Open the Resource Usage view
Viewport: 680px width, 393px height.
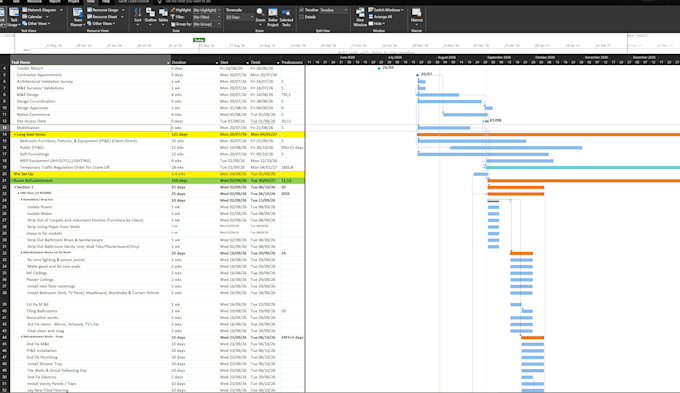[102, 10]
